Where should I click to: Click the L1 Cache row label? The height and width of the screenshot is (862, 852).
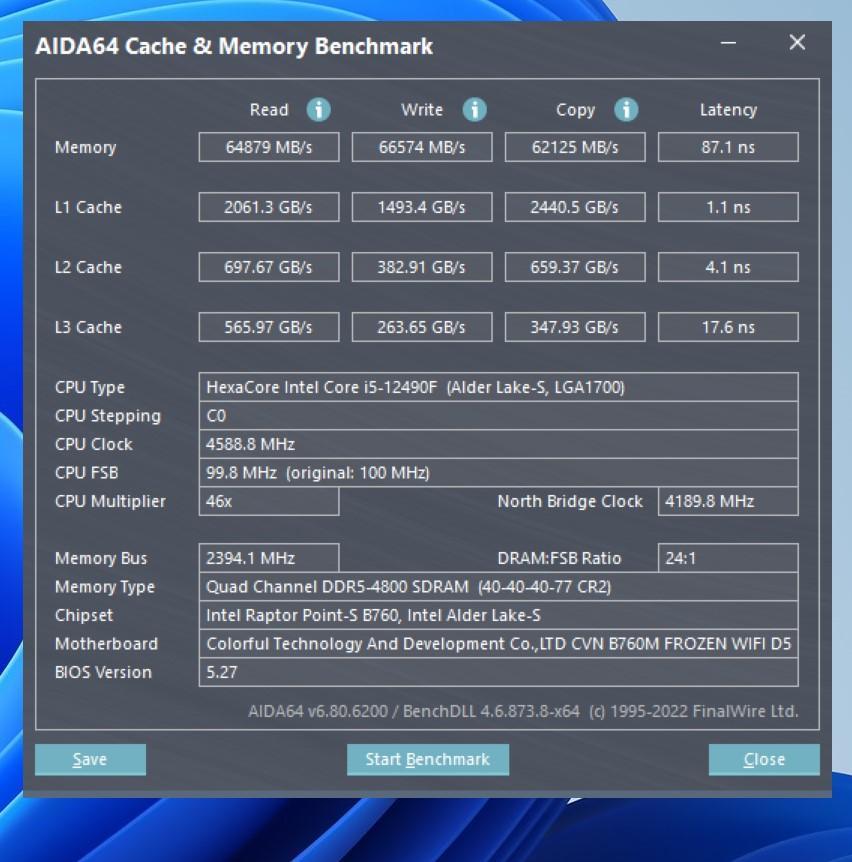tap(88, 207)
